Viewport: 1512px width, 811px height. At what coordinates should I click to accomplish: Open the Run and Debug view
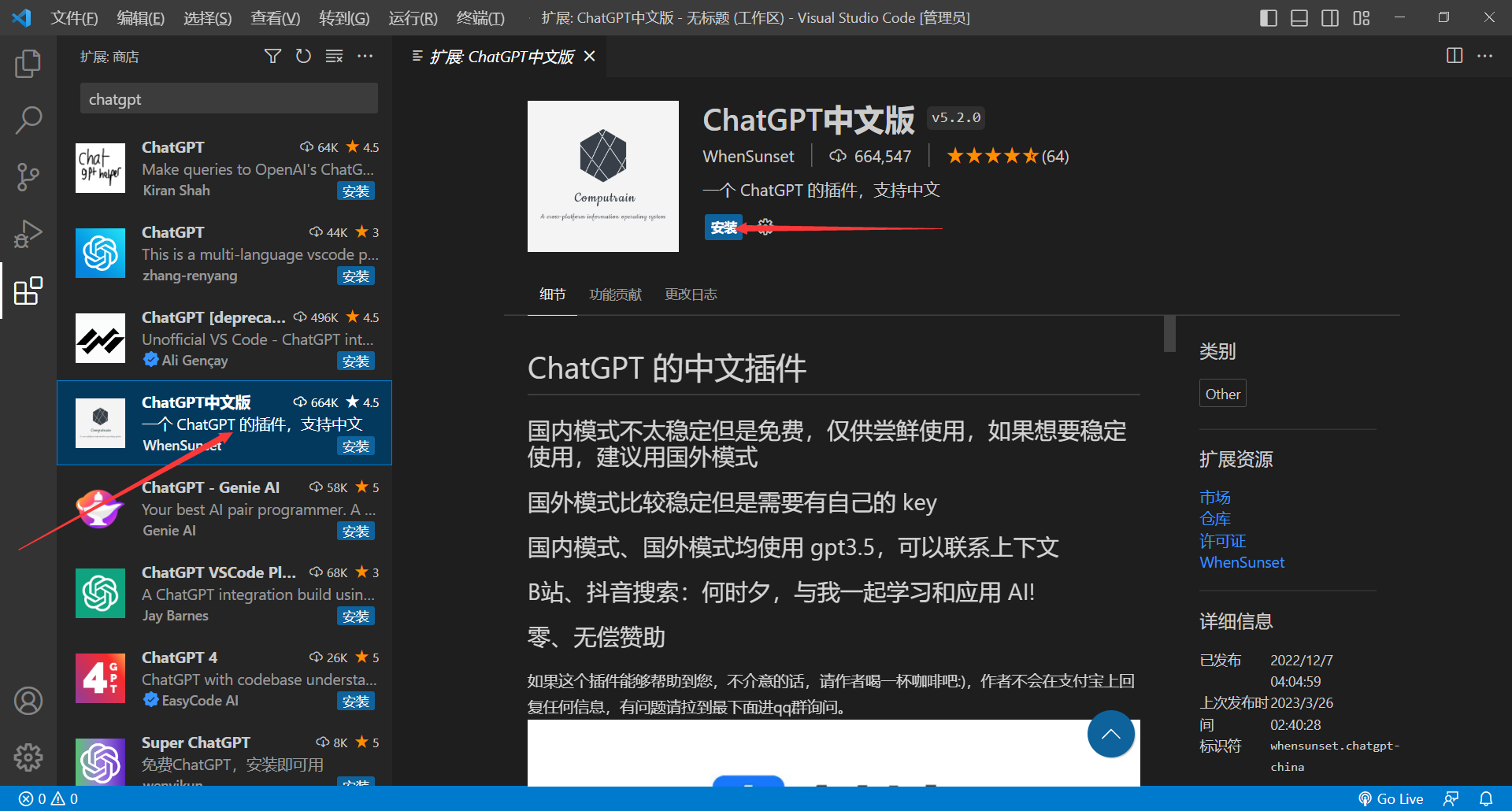point(28,233)
